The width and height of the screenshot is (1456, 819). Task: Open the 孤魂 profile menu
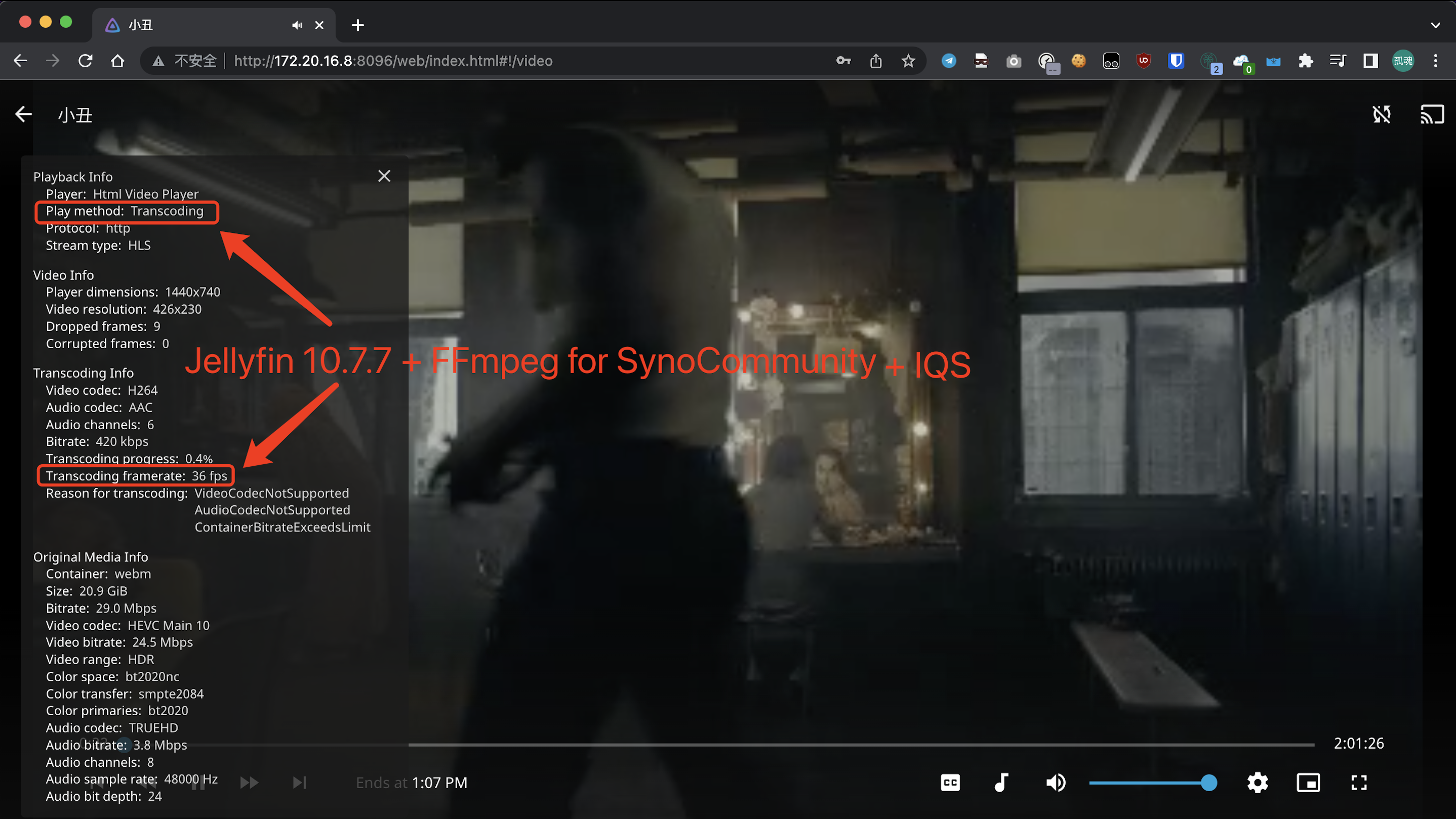click(1403, 60)
